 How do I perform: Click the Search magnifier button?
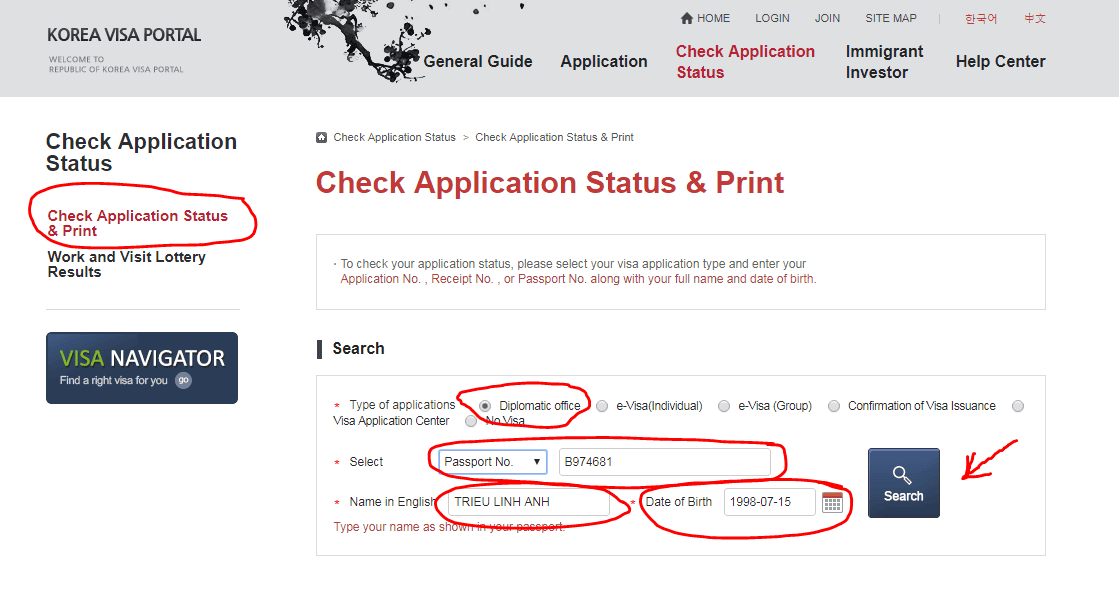pyautogui.click(x=903, y=483)
